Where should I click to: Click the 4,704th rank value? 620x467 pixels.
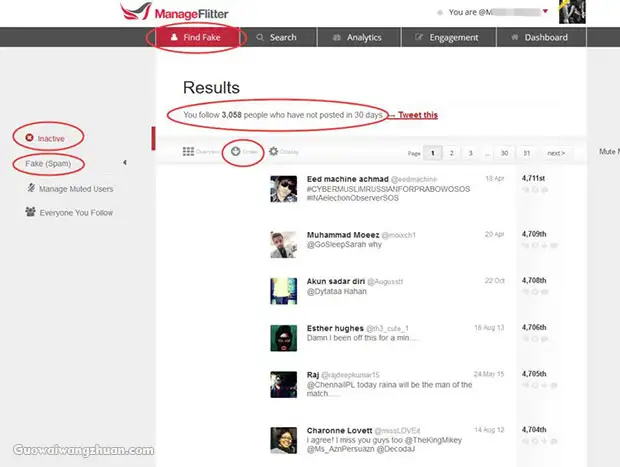tap(534, 429)
